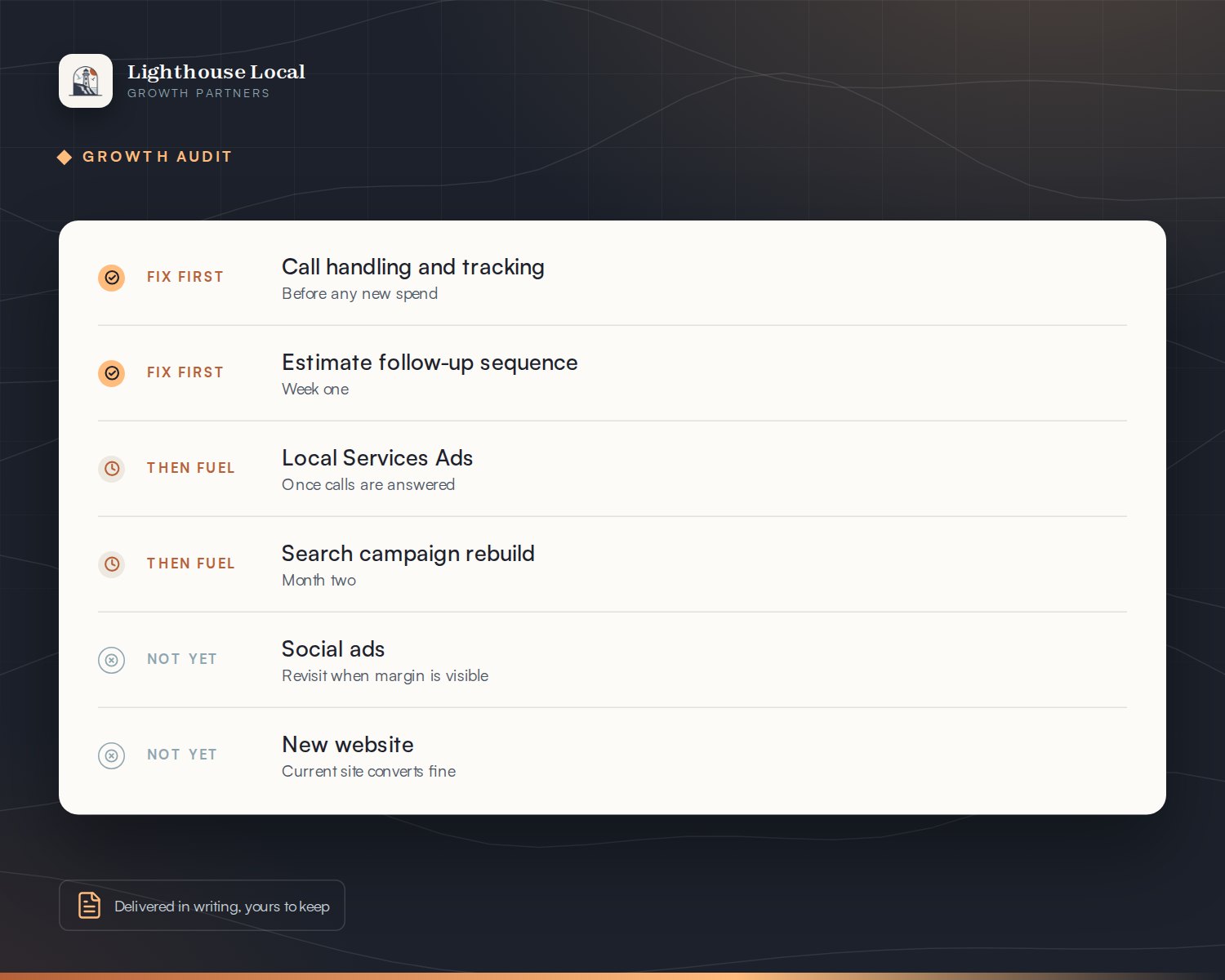Select 'Search campaign rebuild' title
This screenshot has width=1225, height=980.
(x=408, y=554)
